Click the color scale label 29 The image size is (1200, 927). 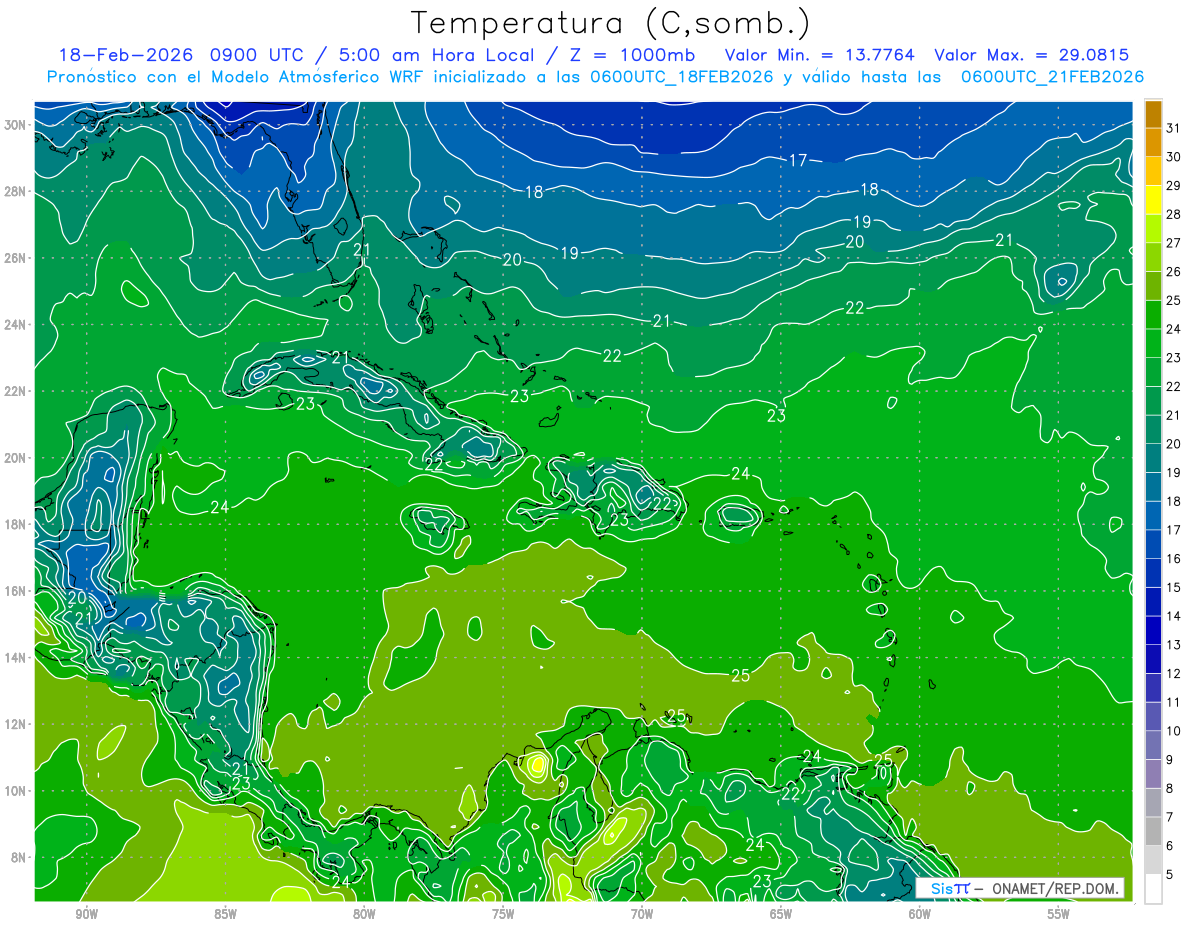[1174, 185]
